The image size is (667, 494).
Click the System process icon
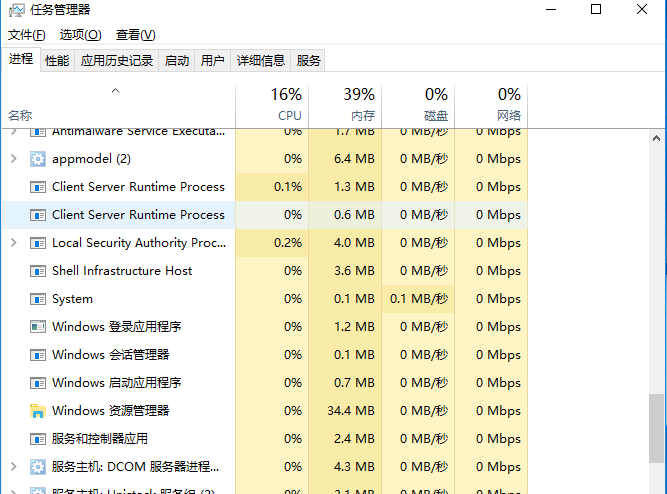[38, 299]
